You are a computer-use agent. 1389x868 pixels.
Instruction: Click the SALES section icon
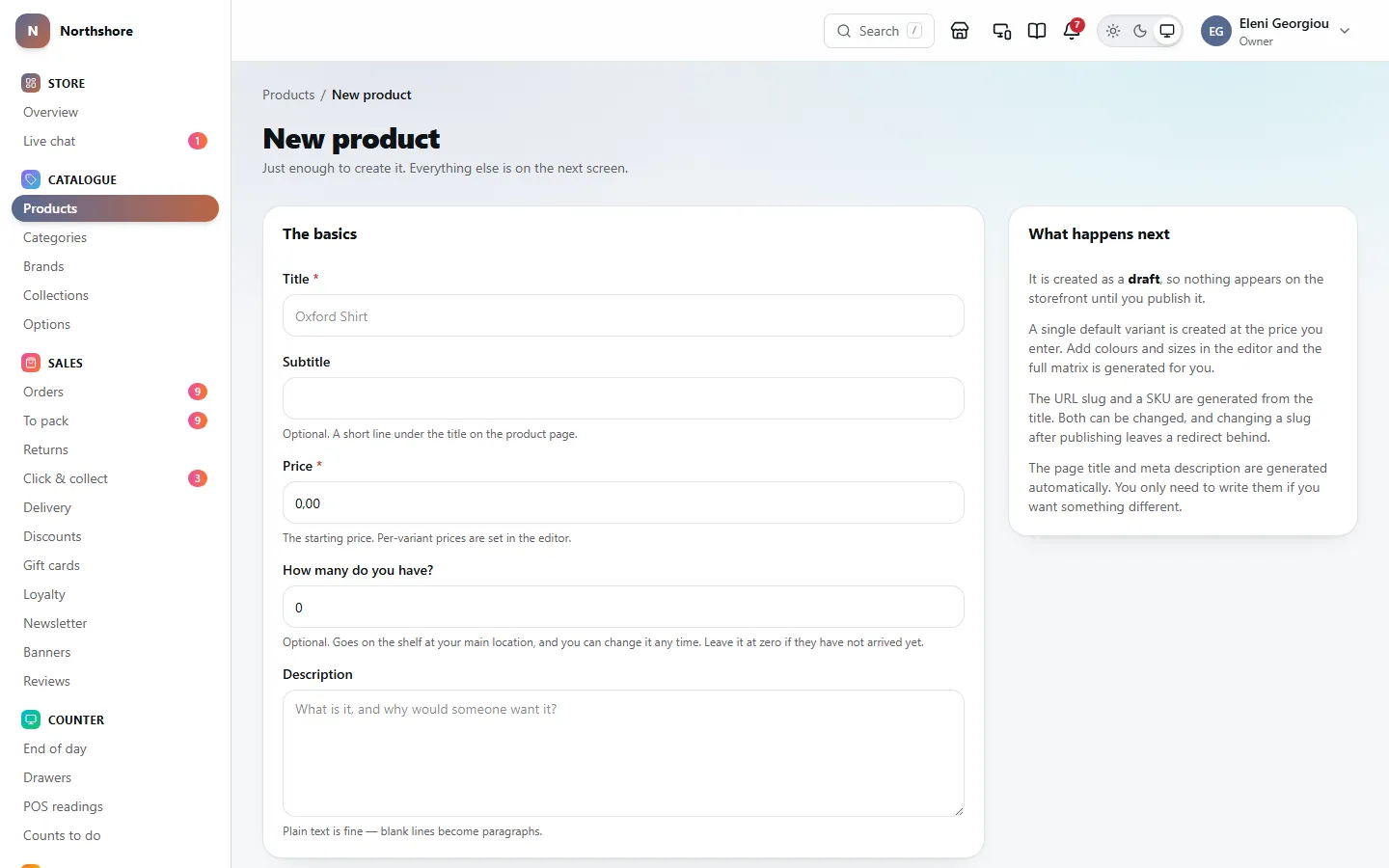(31, 363)
